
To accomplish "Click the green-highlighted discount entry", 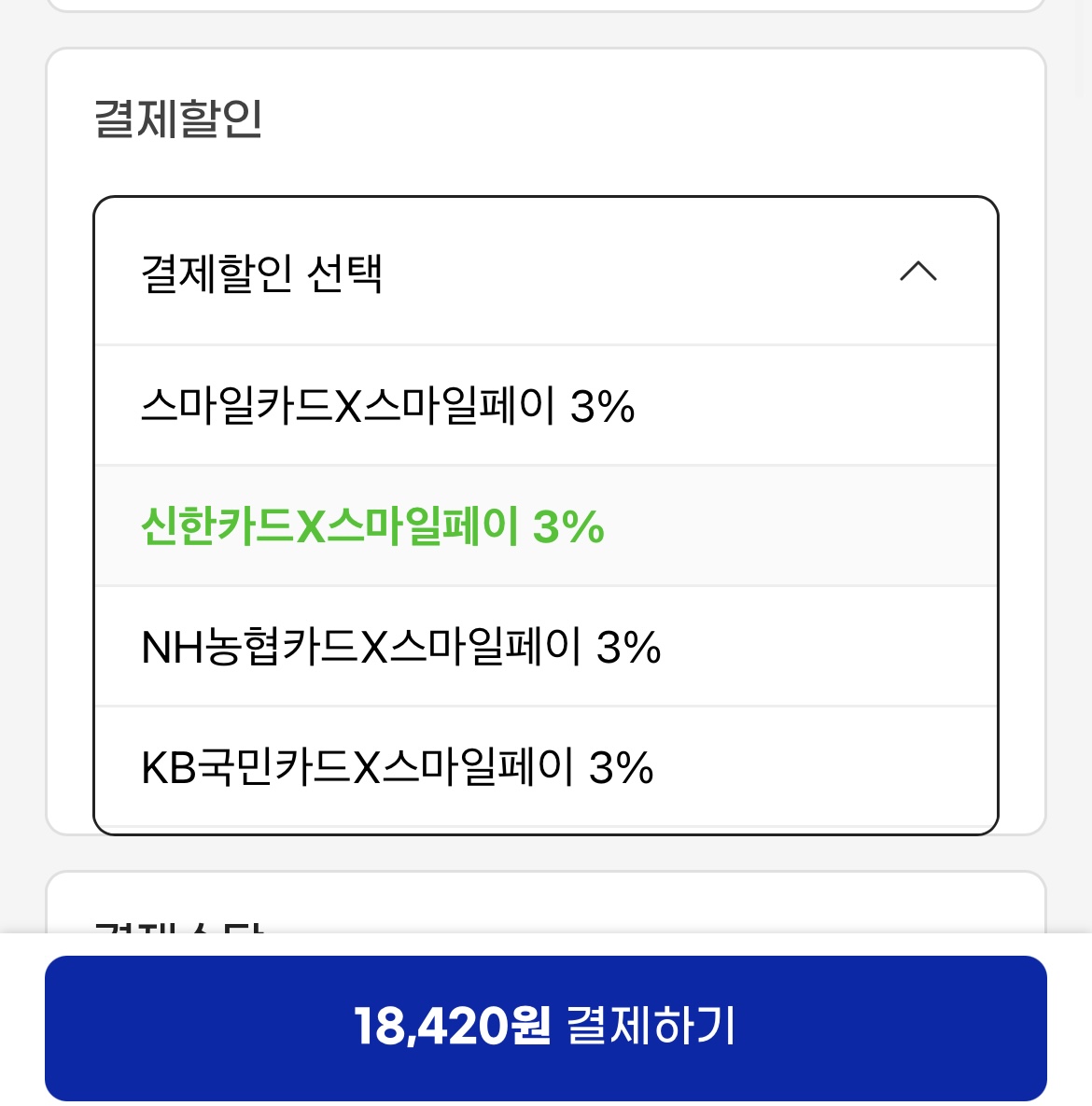I will (372, 526).
